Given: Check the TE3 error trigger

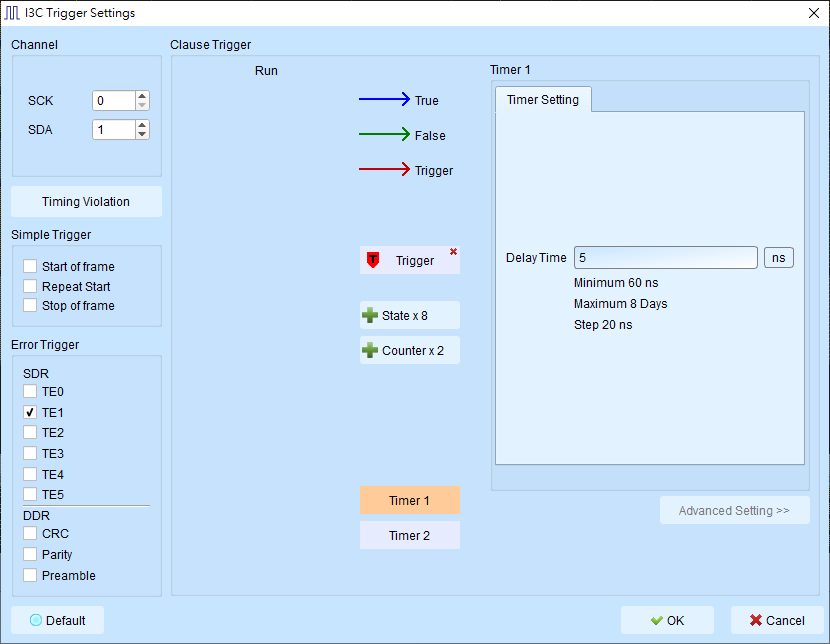Looking at the screenshot, I should (30, 453).
